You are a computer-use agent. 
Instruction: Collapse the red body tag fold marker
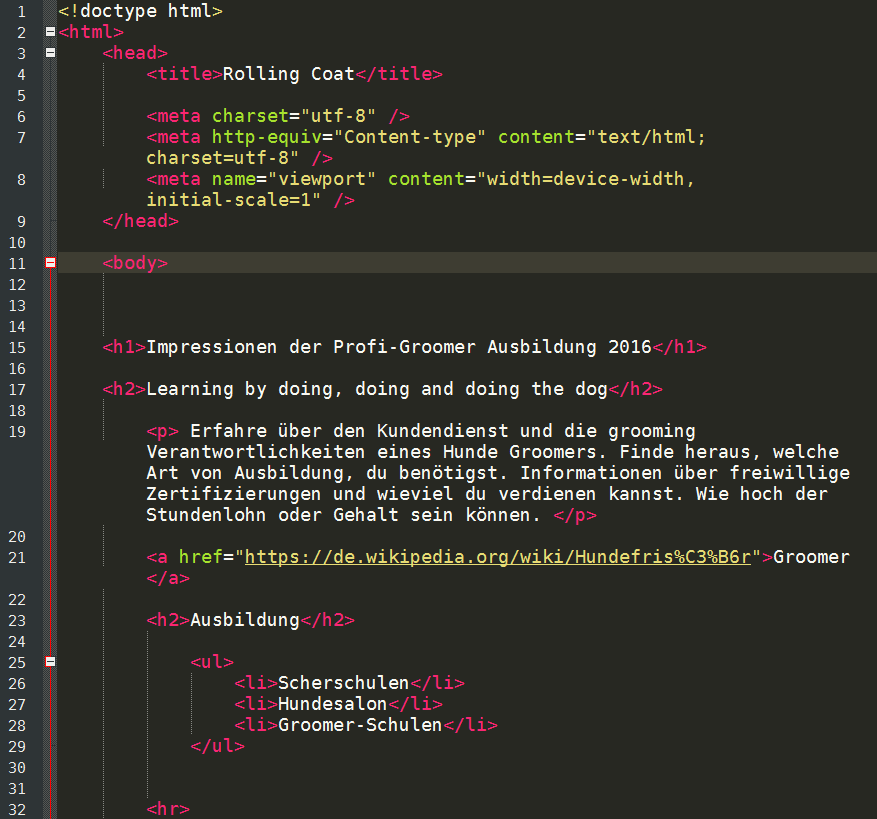(50, 262)
